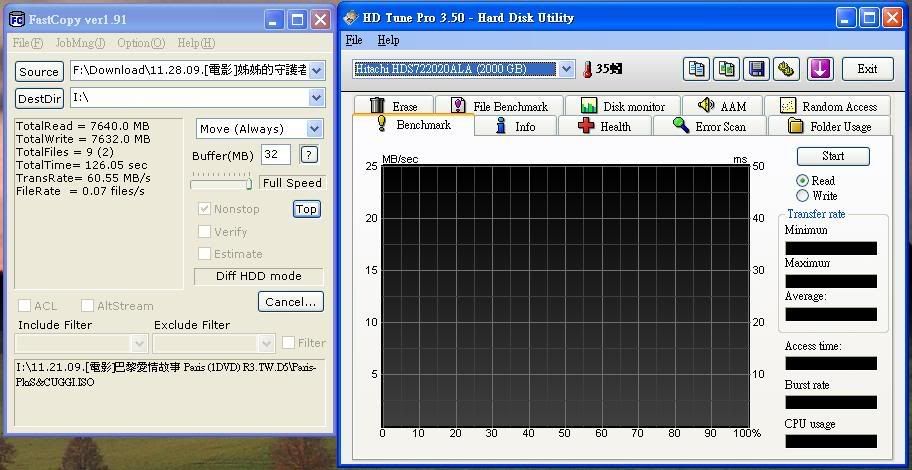Image resolution: width=912 pixels, height=470 pixels.
Task: Select the Write radio button
Action: tap(803, 195)
